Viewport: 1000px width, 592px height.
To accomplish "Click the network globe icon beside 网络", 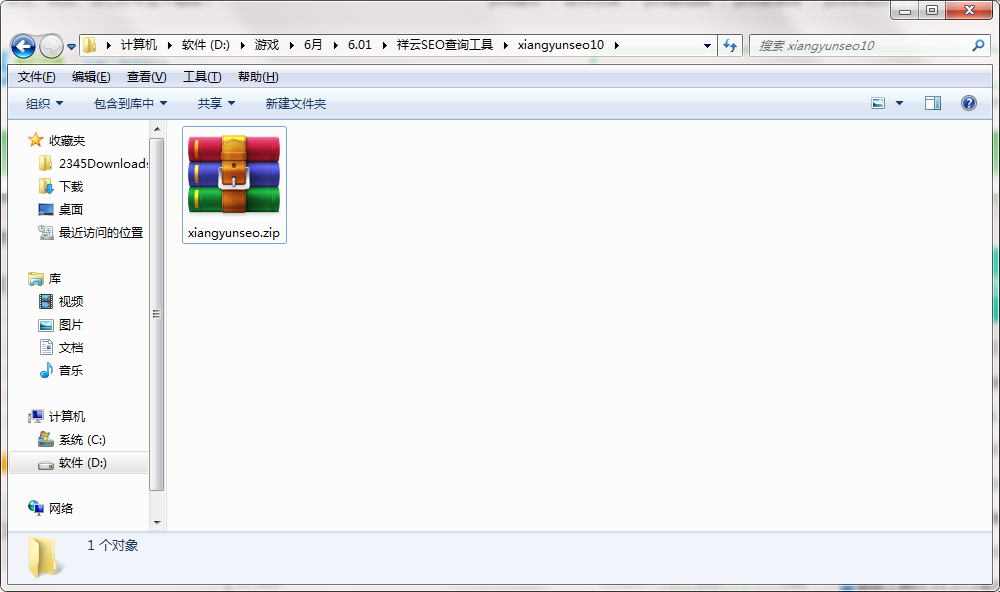I will pyautogui.click(x=36, y=508).
